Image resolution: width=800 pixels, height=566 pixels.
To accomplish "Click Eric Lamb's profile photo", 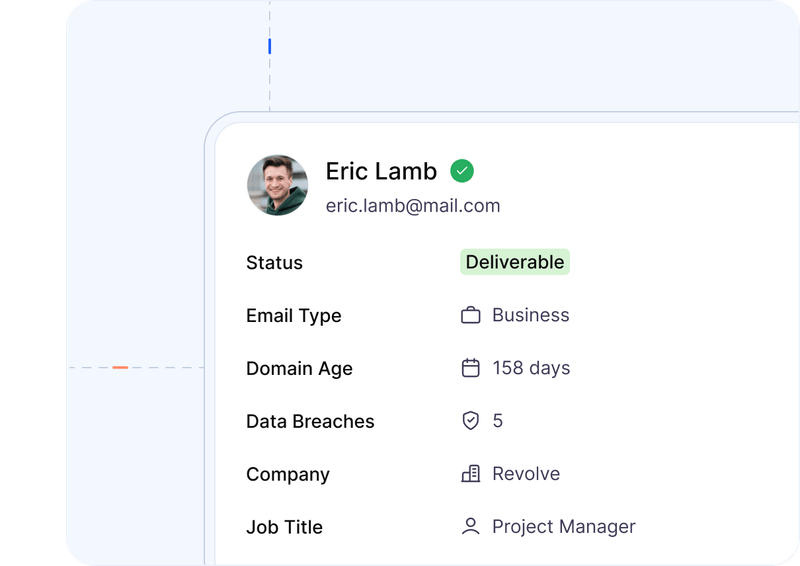I will pyautogui.click(x=278, y=185).
